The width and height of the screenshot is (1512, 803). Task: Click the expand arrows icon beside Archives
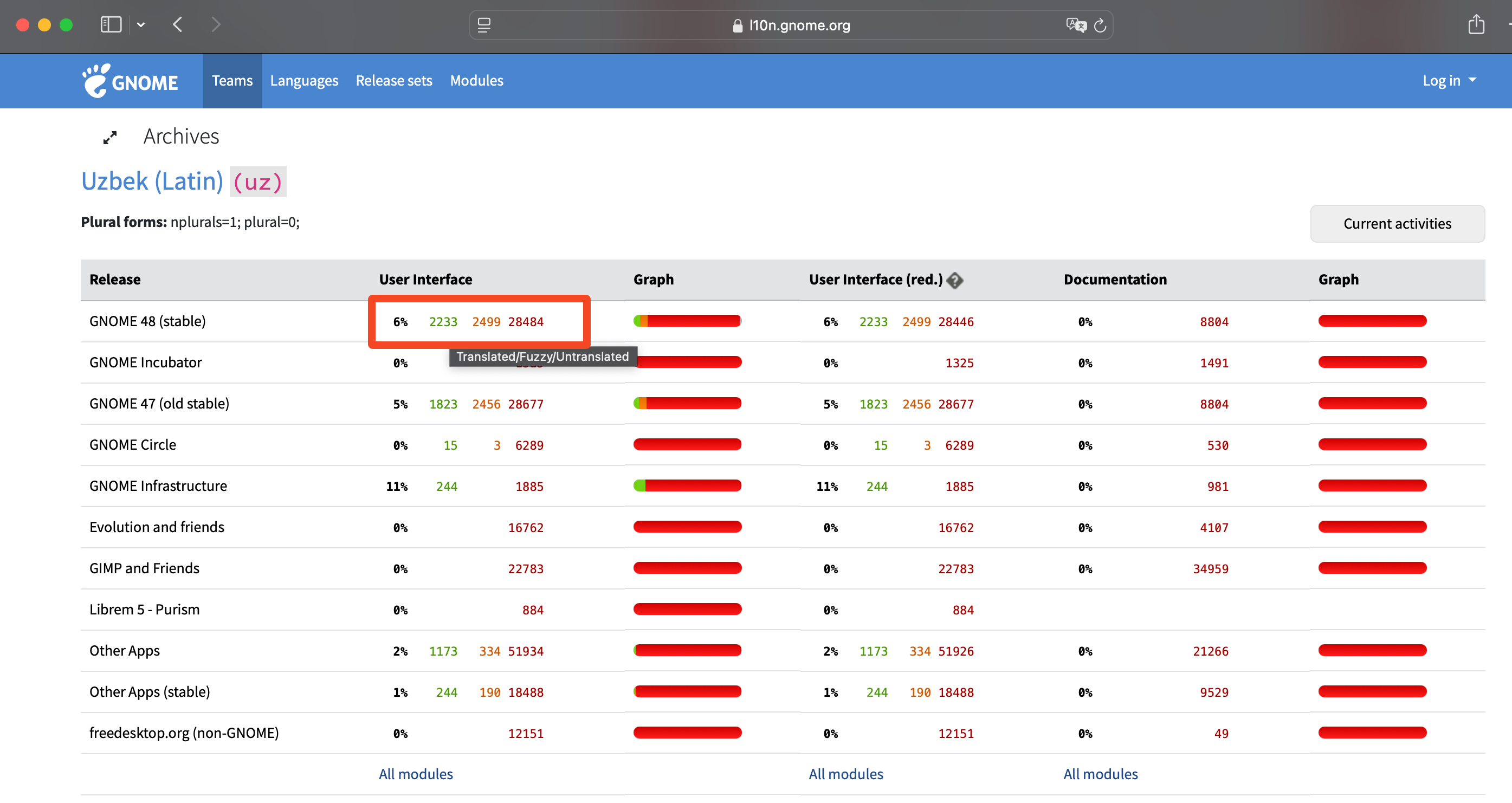(x=110, y=138)
